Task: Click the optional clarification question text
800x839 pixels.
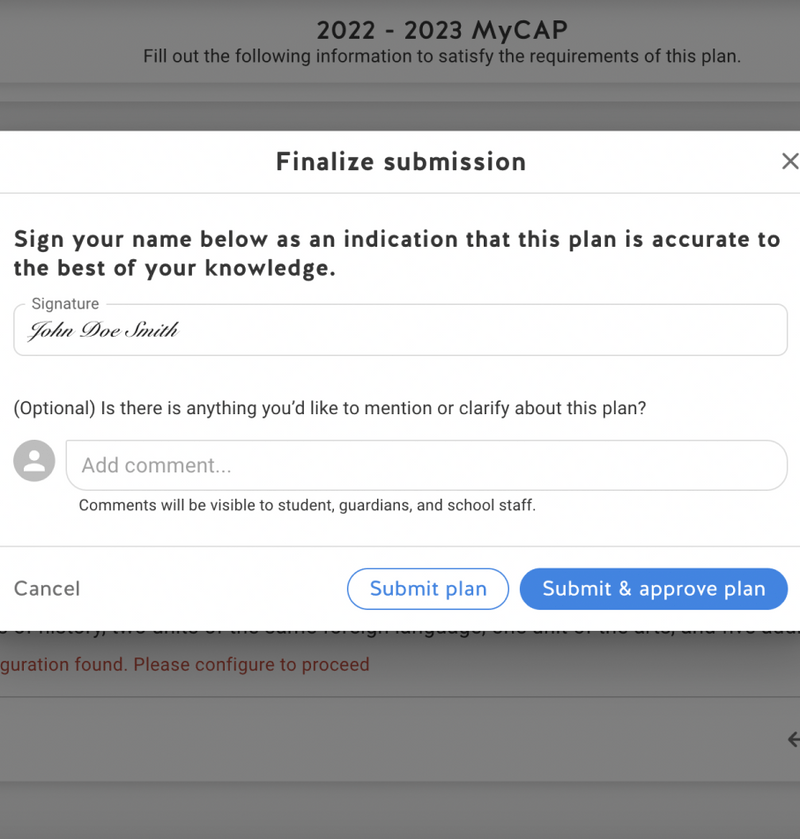Action: [330, 408]
